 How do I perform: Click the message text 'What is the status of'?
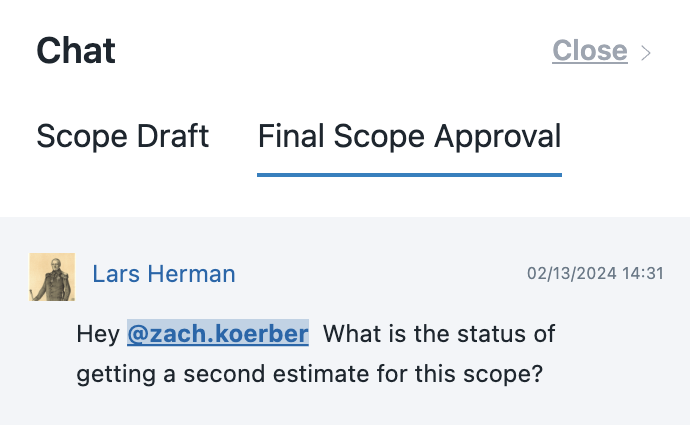[439, 333]
